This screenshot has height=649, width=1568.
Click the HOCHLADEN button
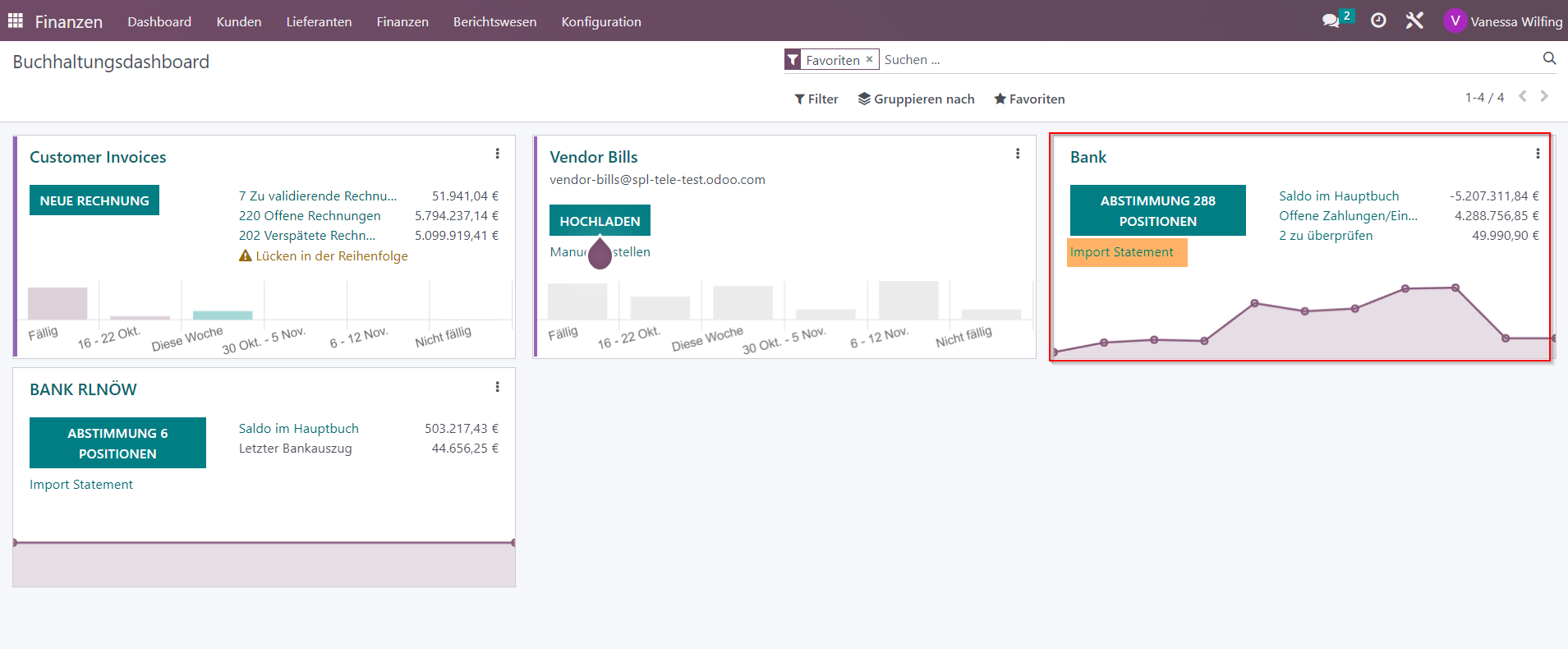coord(600,221)
